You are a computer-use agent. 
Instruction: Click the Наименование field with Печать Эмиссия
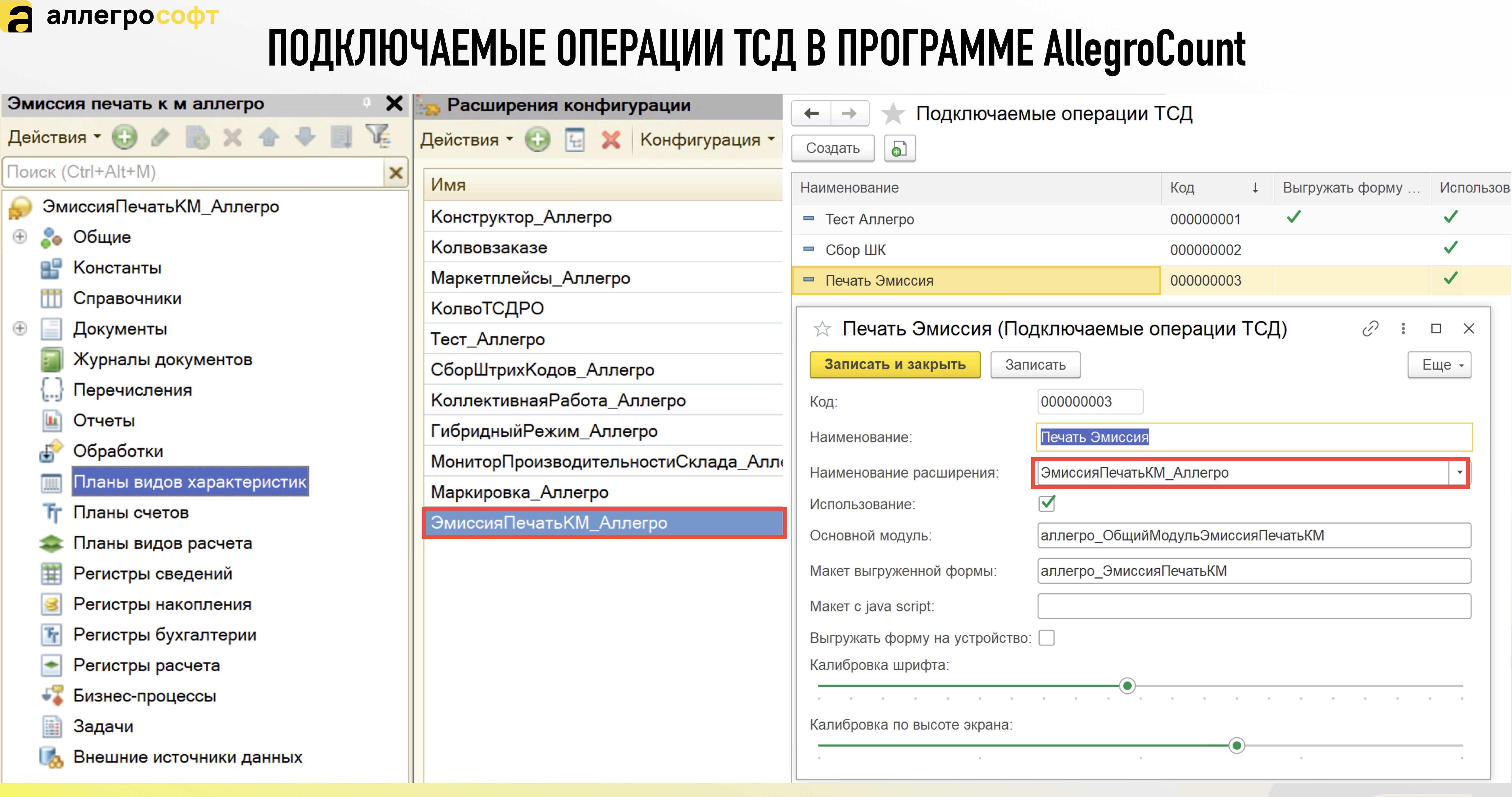pos(1254,437)
